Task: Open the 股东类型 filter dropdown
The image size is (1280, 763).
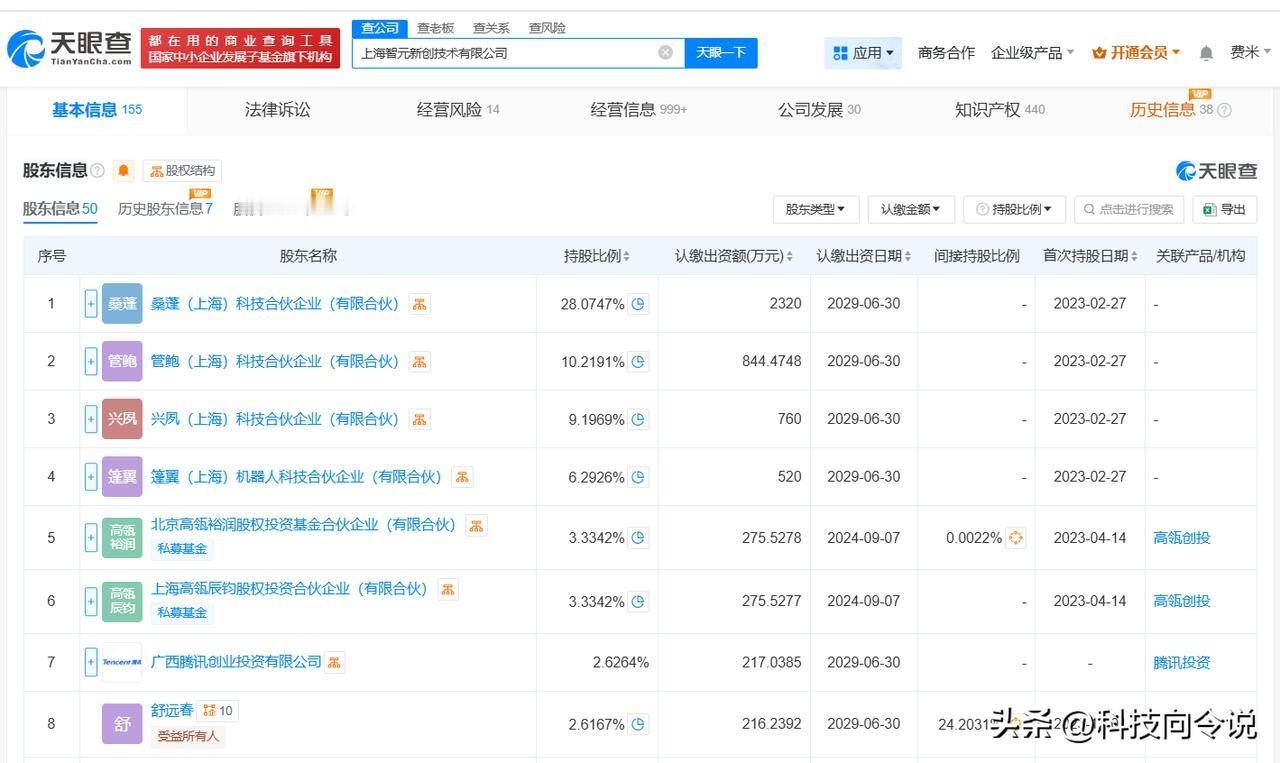Action: point(815,209)
